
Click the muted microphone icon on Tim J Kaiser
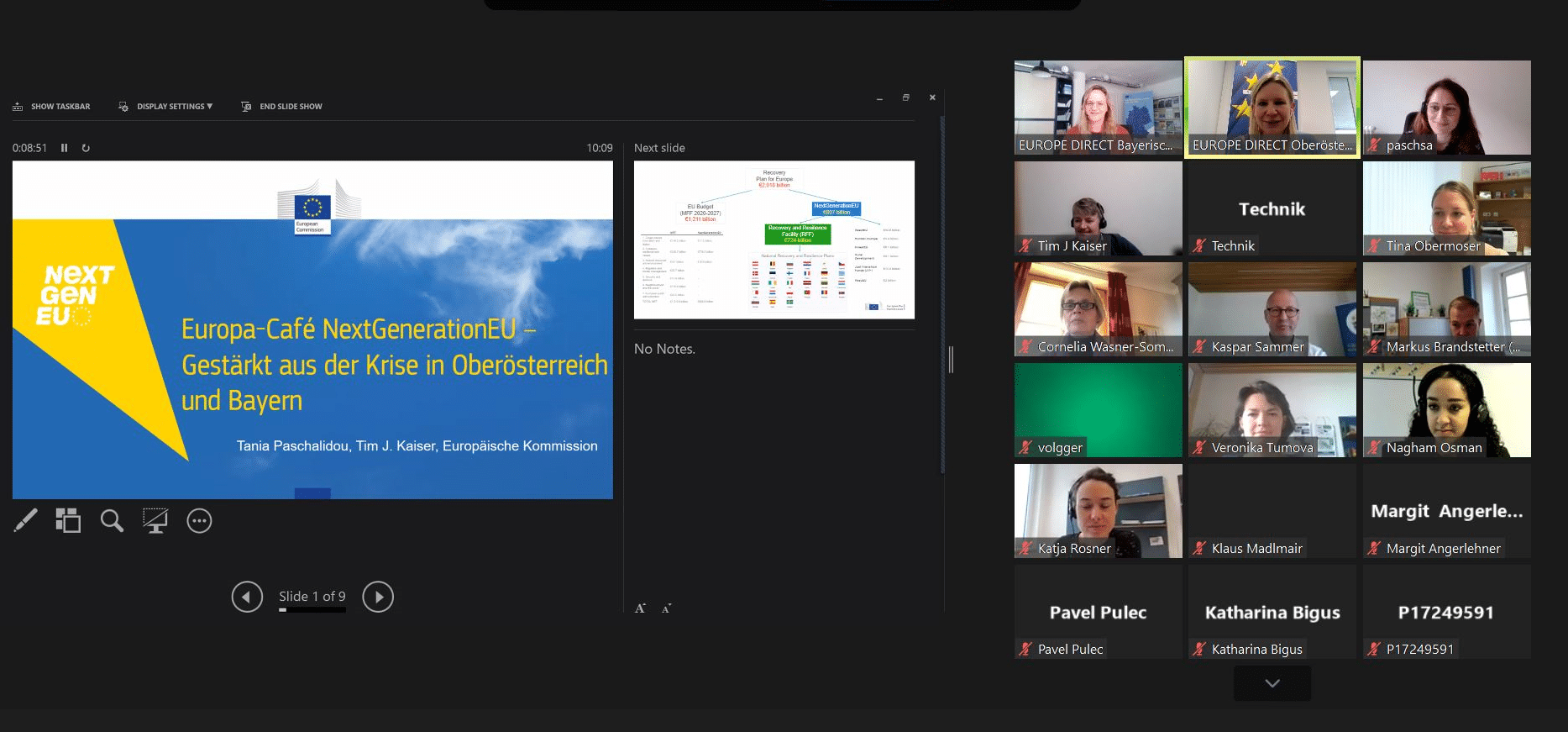pyautogui.click(x=1025, y=246)
